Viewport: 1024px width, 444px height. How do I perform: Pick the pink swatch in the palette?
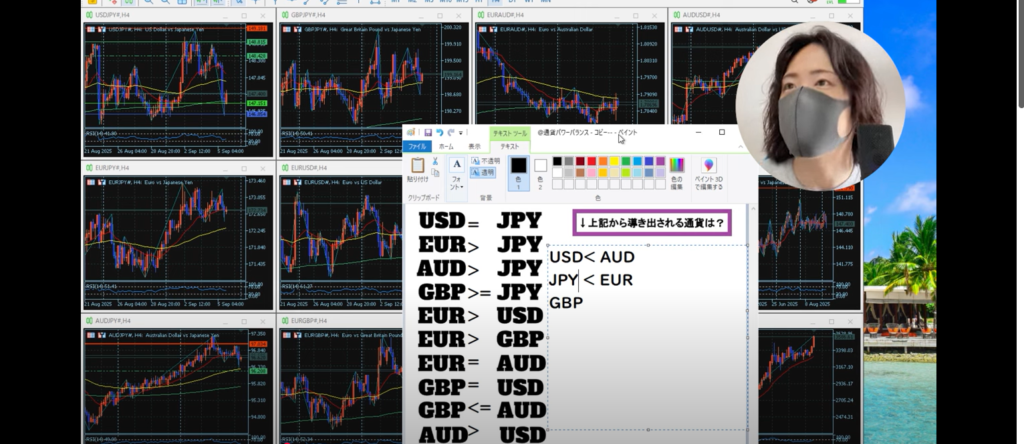tap(592, 172)
